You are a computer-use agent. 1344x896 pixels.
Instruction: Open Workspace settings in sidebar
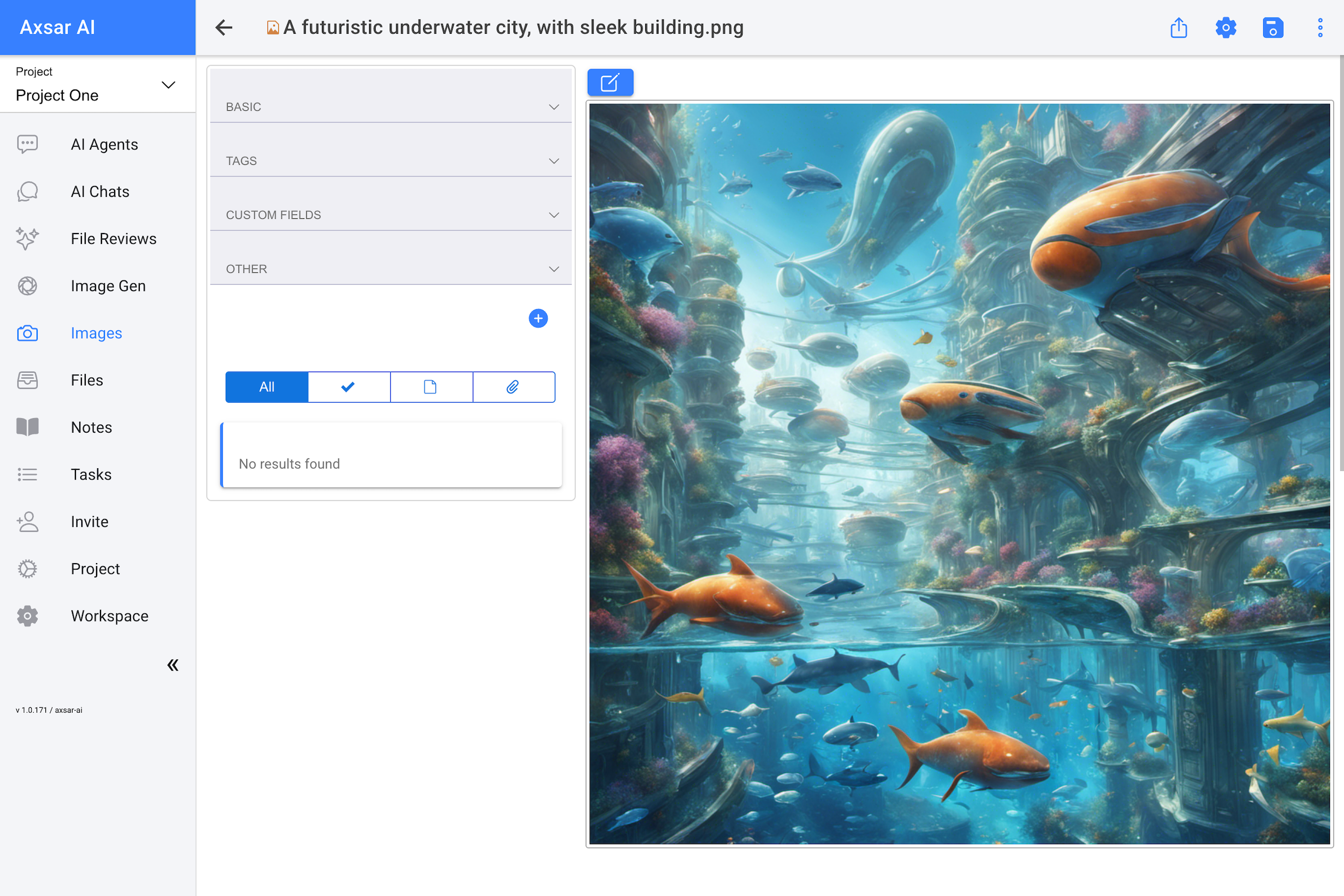[x=109, y=616]
